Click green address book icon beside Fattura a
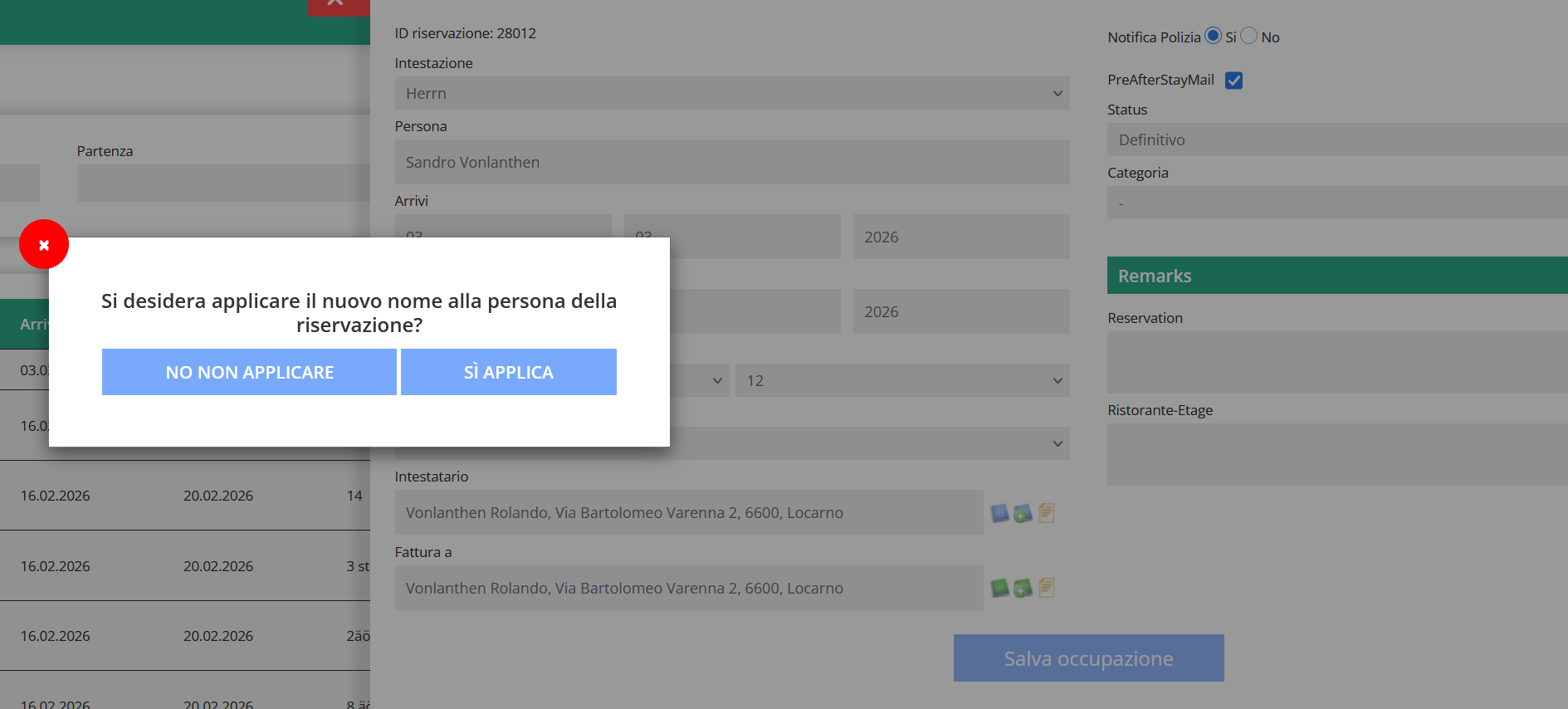Screen dimensions: 1568x709 [999, 589]
